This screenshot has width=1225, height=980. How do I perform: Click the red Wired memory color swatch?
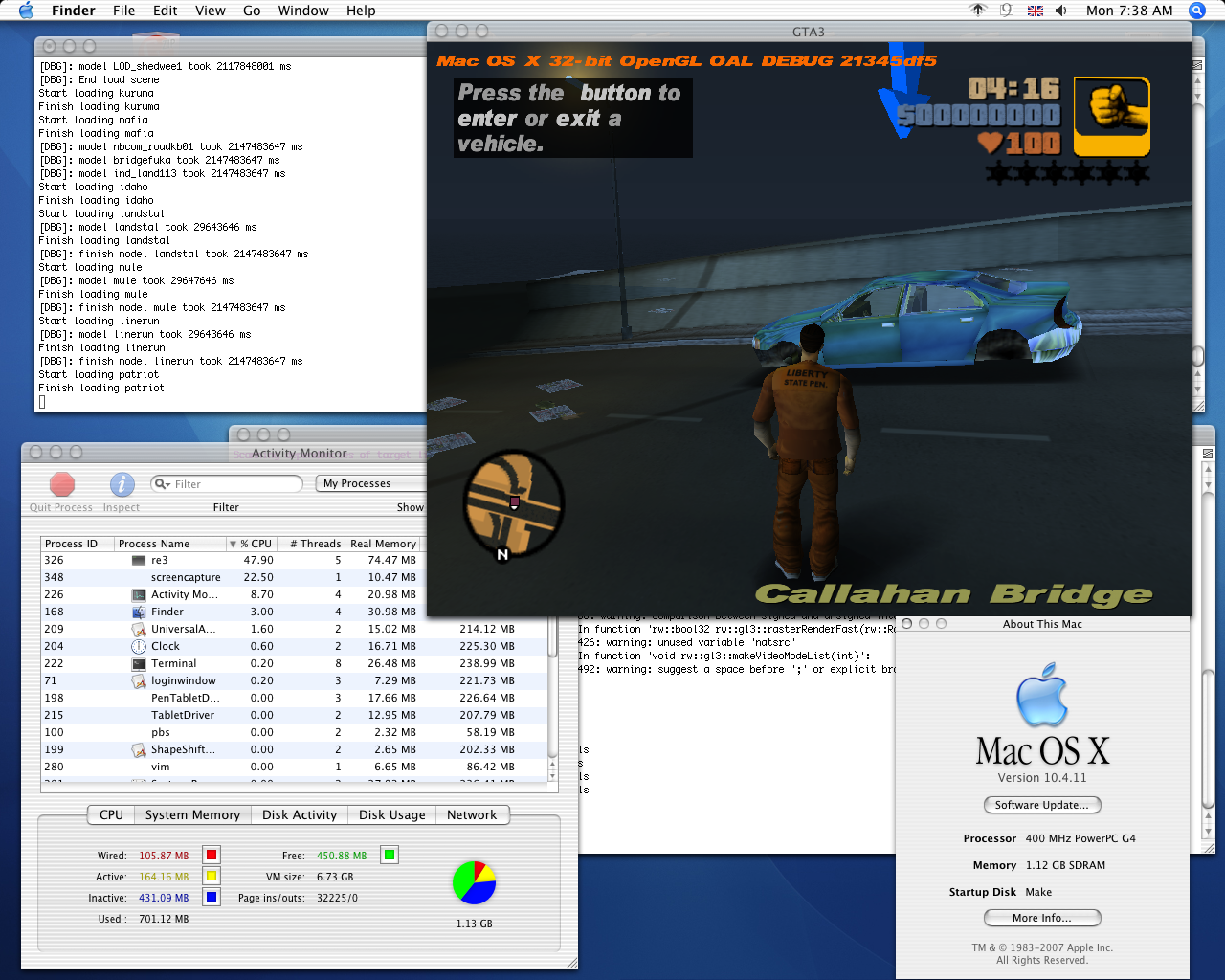pos(212,855)
